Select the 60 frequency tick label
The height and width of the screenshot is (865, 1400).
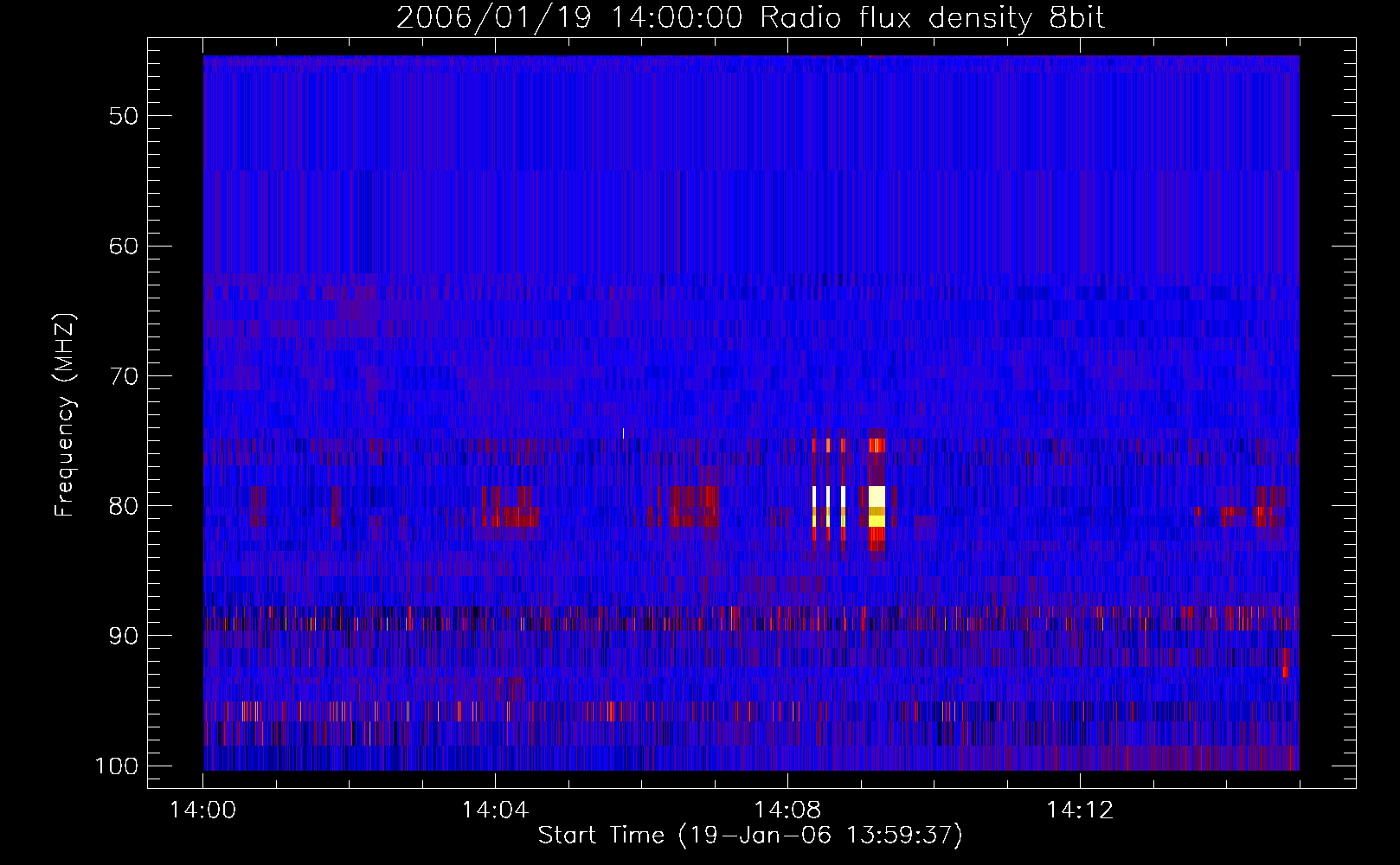124,246
